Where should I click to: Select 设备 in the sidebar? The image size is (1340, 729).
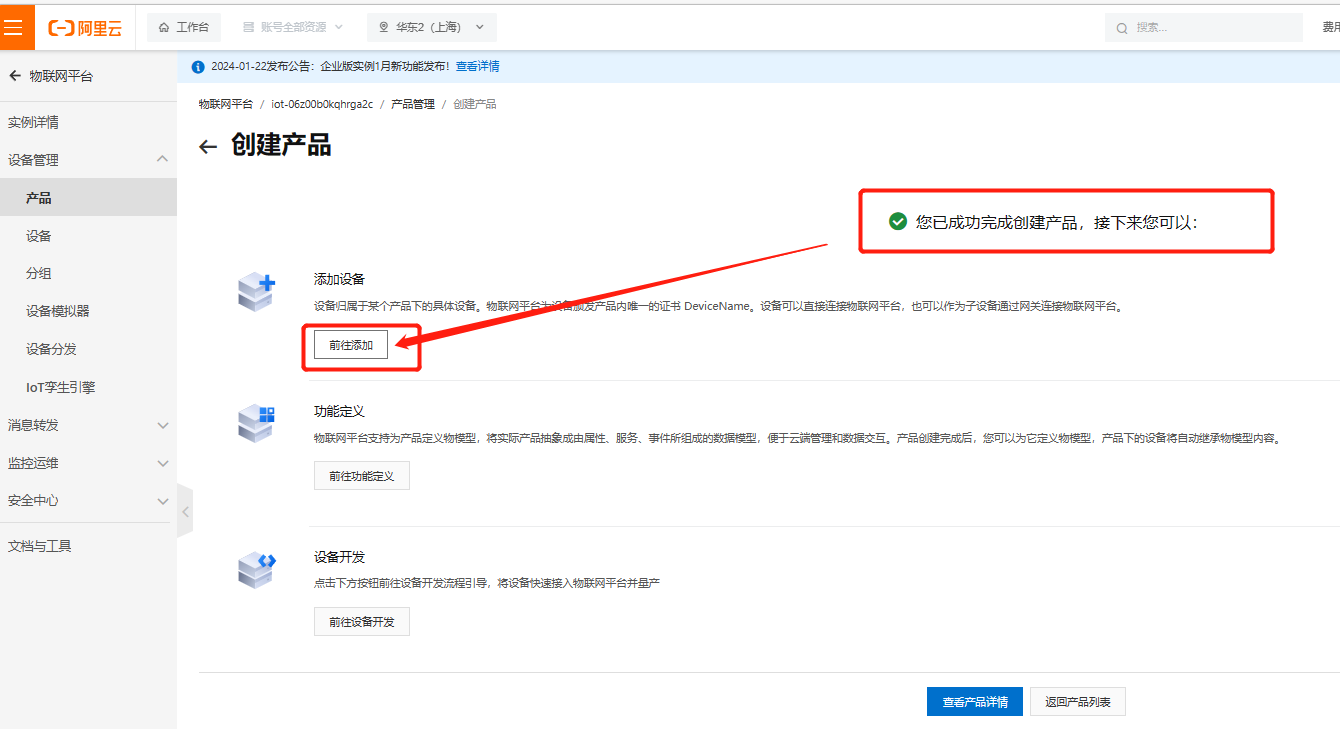coord(39,236)
